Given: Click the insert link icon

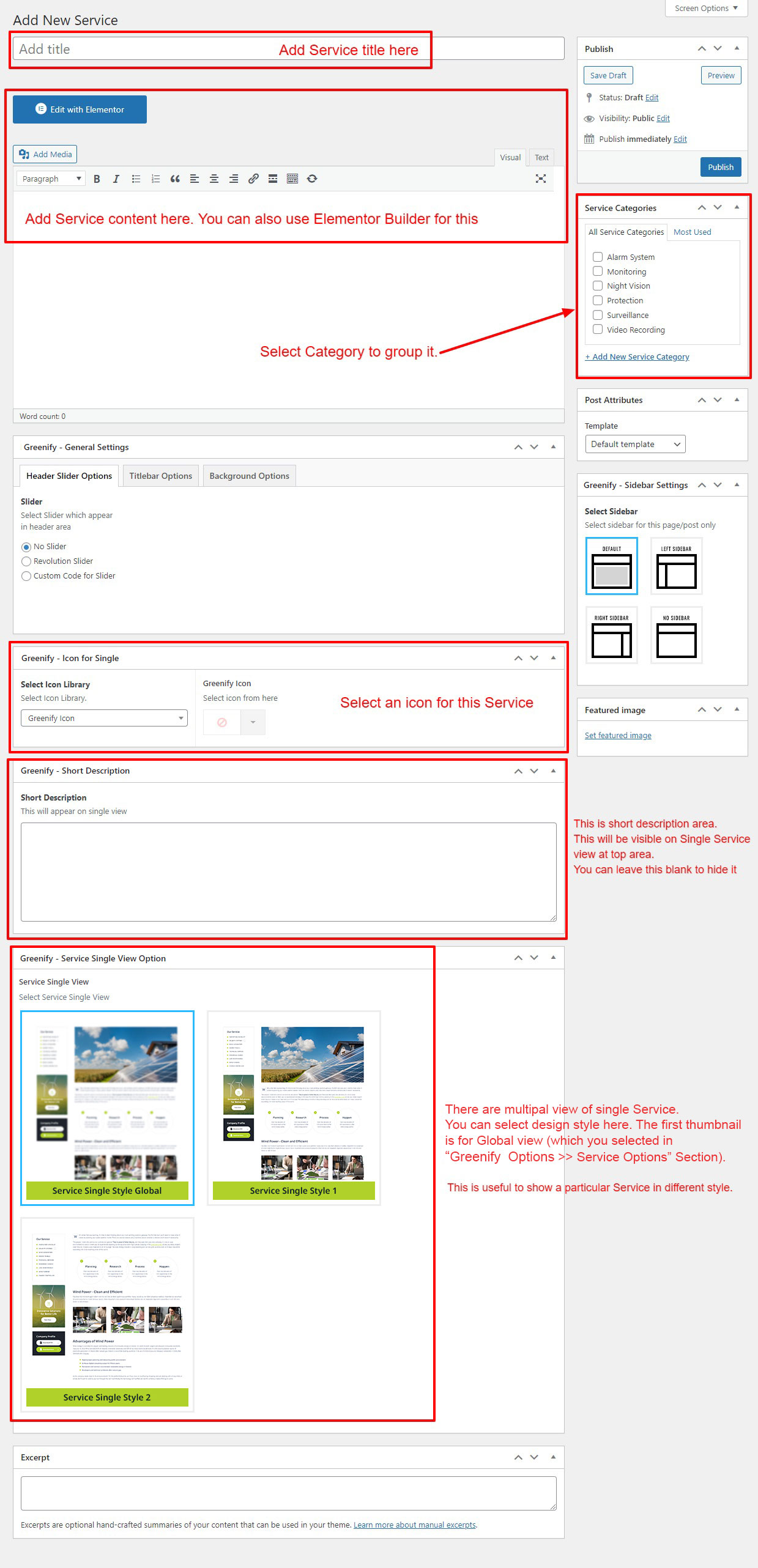Looking at the screenshot, I should click(253, 179).
